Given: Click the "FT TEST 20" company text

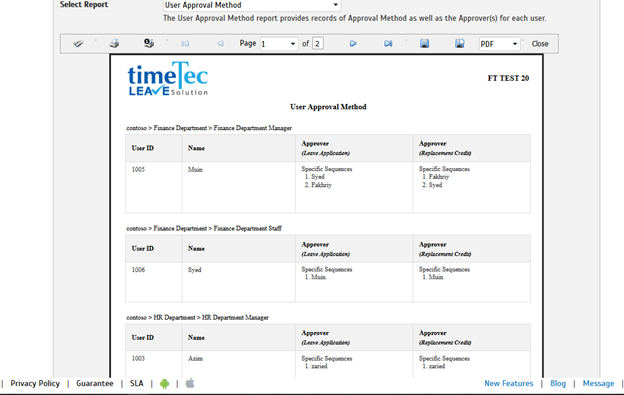Looking at the screenshot, I should 508,78.
